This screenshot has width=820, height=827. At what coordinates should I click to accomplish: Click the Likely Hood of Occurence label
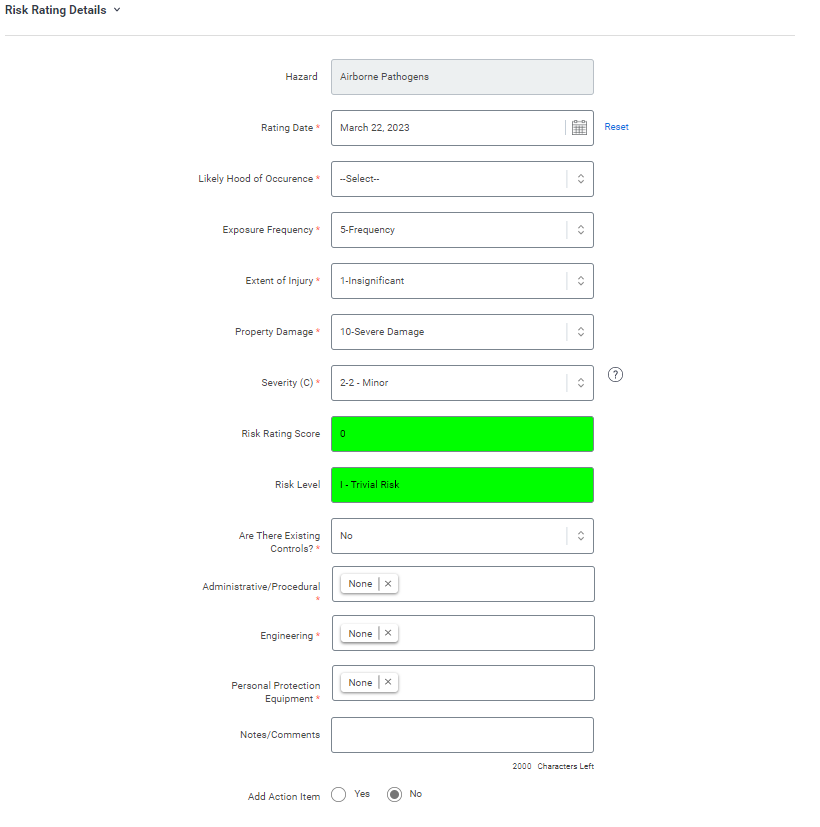[255, 179]
